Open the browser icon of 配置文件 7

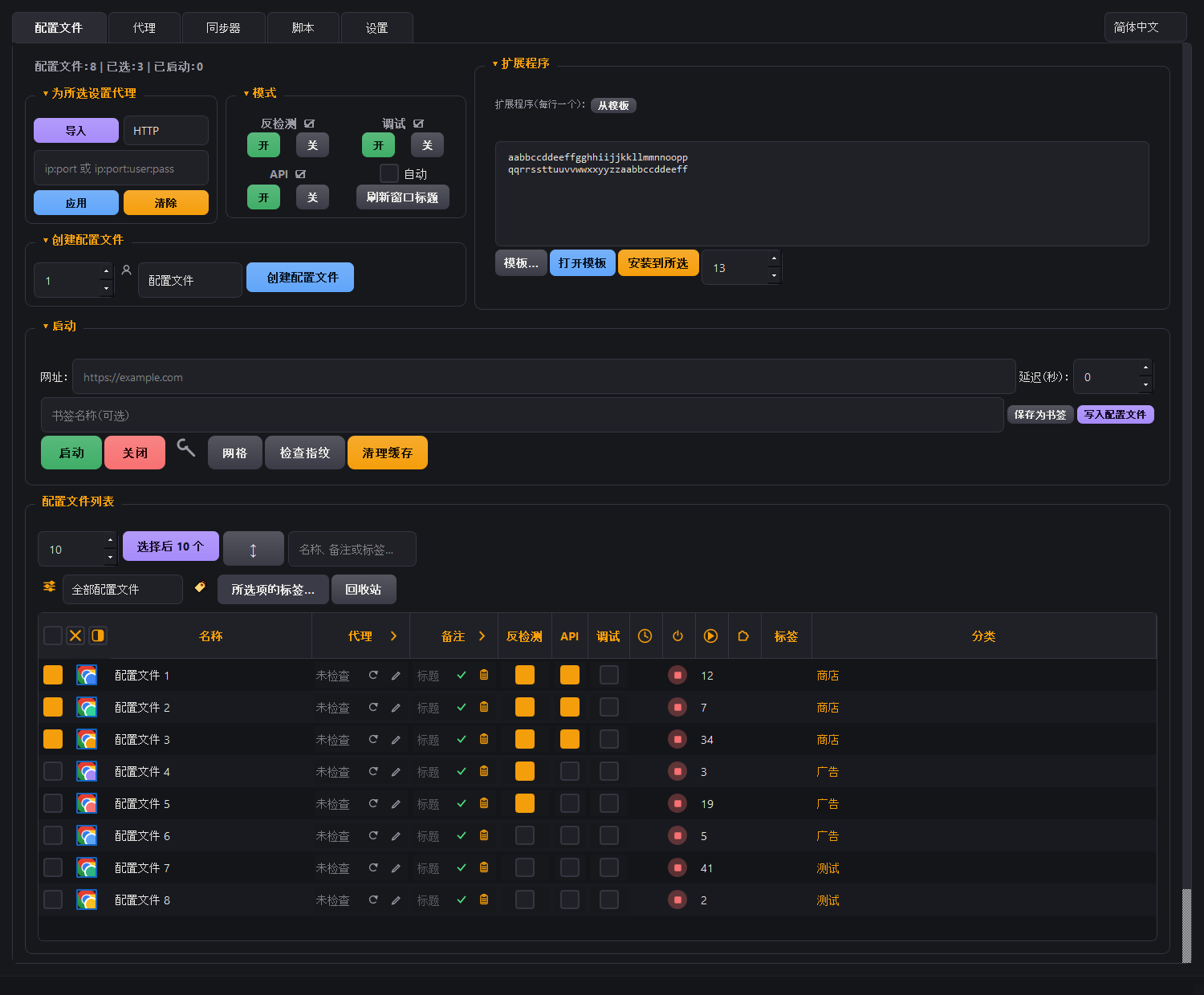(87, 867)
